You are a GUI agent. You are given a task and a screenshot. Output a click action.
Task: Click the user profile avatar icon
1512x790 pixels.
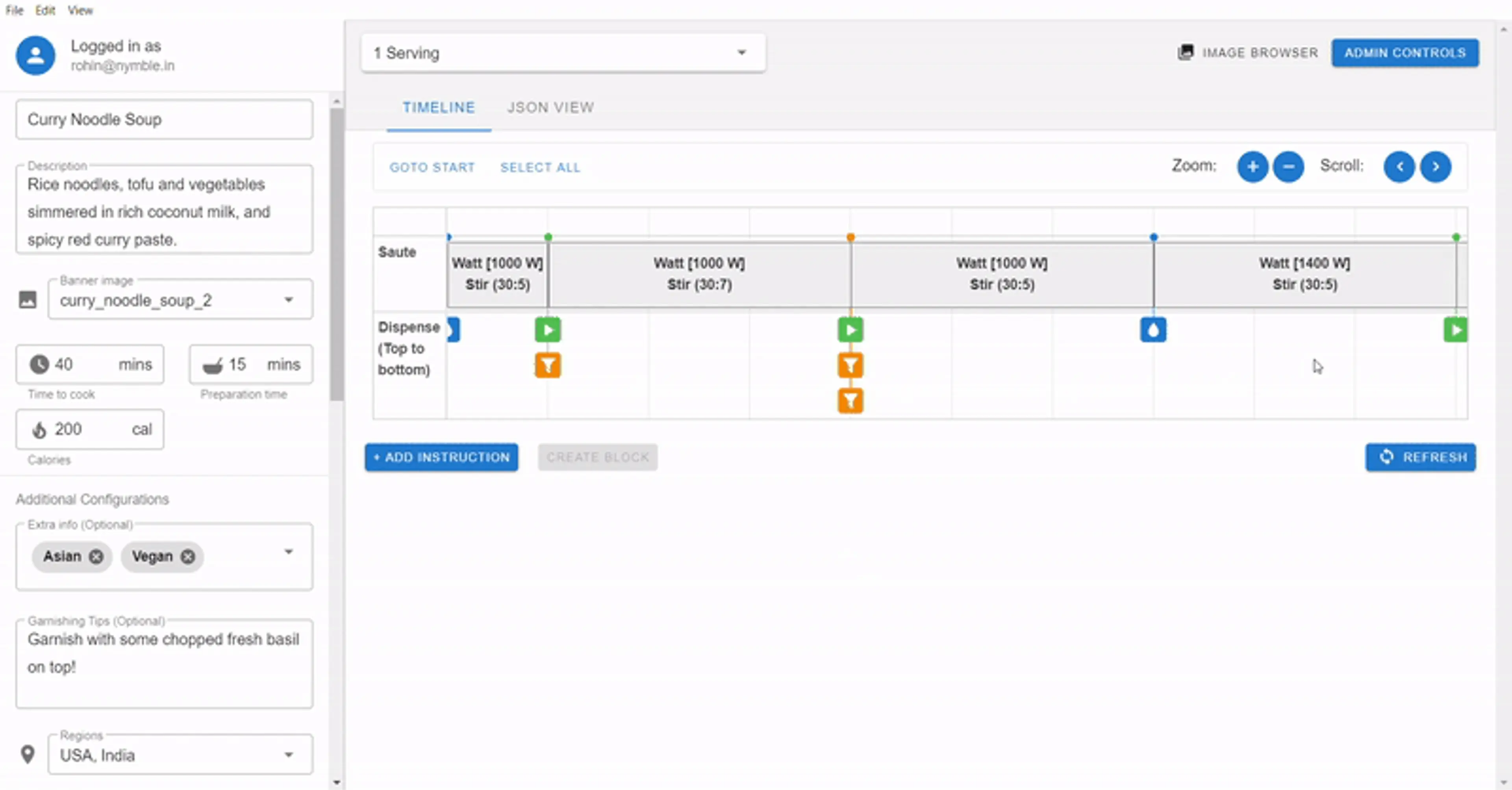click(35, 55)
